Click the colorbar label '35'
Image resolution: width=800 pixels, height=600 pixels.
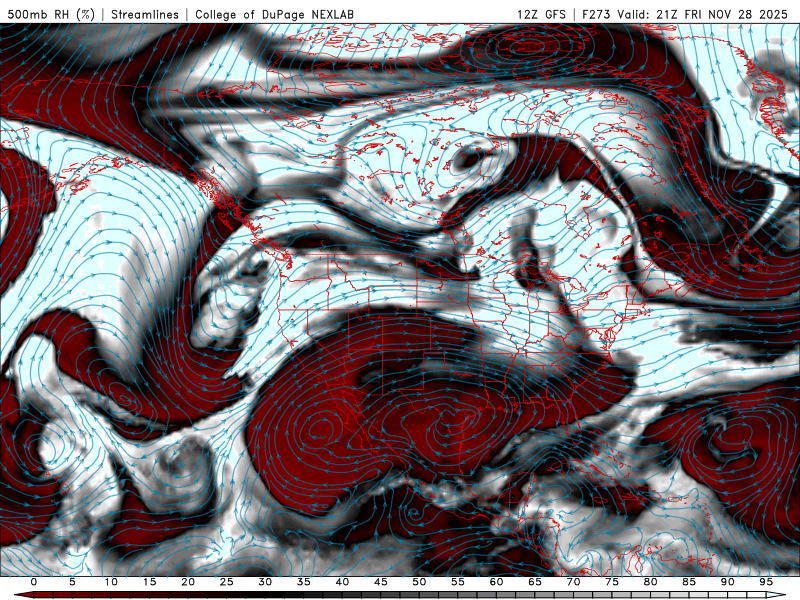coord(304,582)
